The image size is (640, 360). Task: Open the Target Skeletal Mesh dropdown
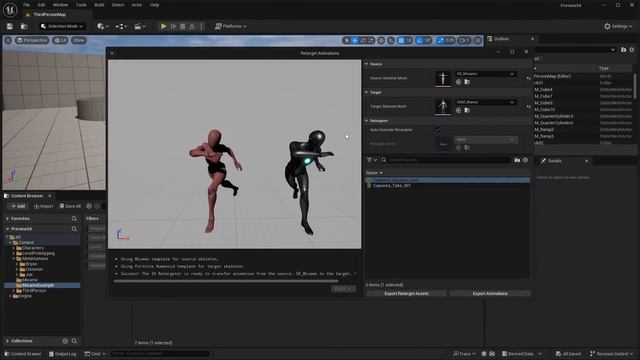coord(485,102)
